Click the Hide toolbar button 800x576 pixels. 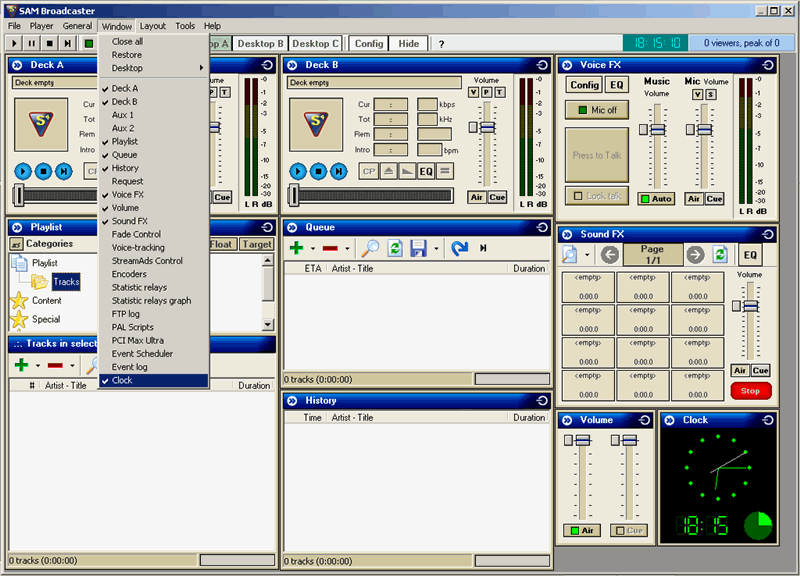409,44
